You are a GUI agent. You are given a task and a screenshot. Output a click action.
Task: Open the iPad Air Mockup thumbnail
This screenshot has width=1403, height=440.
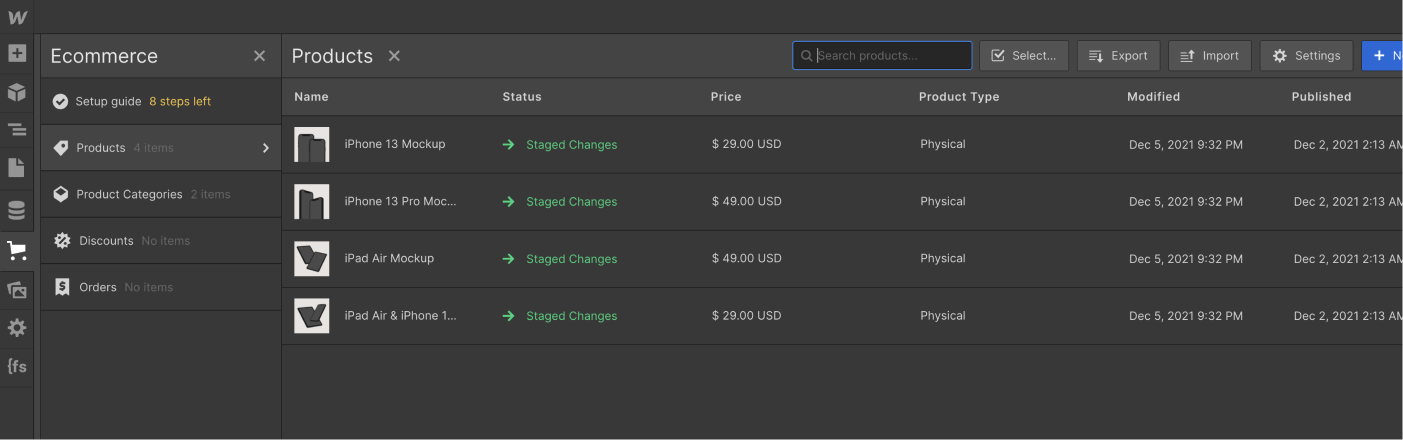click(x=311, y=259)
